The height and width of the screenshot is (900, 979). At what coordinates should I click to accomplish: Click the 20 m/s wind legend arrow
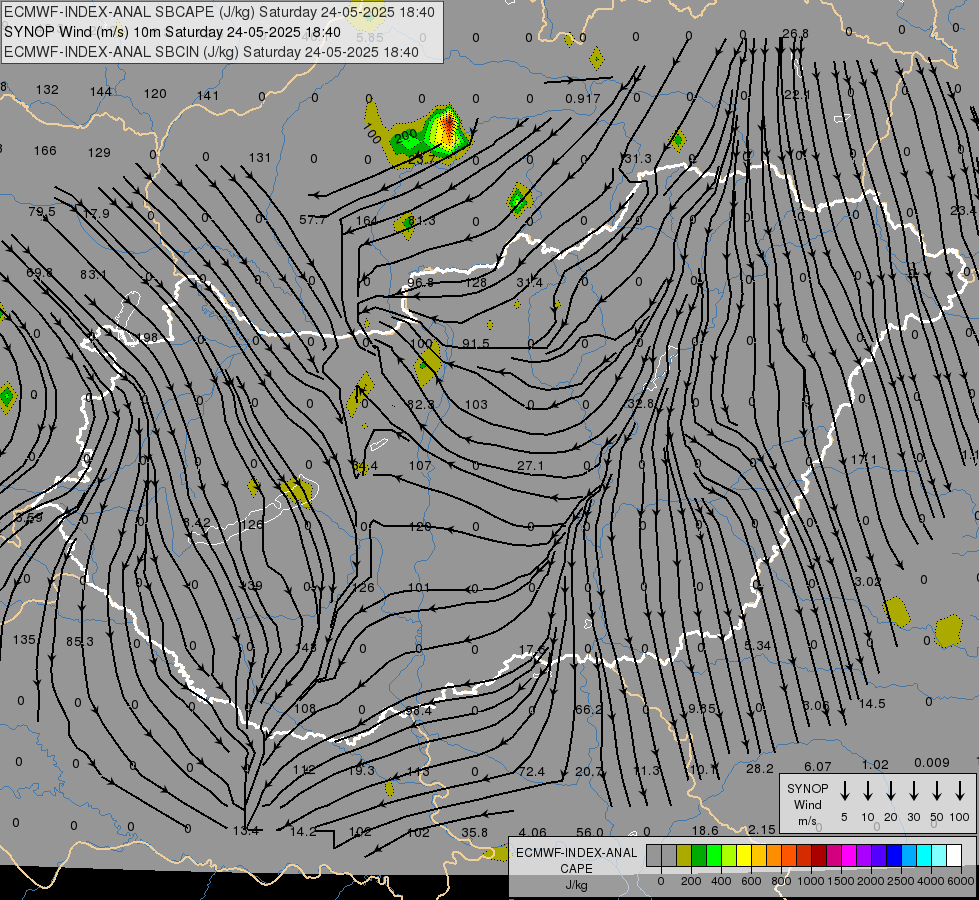[891, 791]
